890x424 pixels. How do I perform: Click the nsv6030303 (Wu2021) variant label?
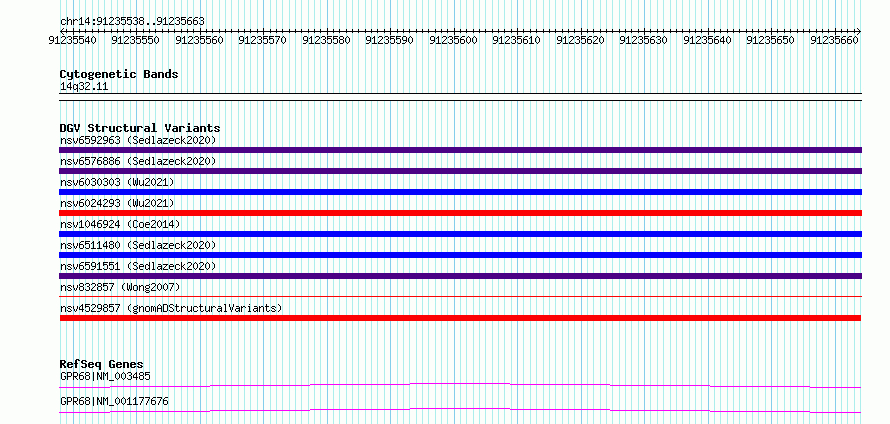pos(117,182)
